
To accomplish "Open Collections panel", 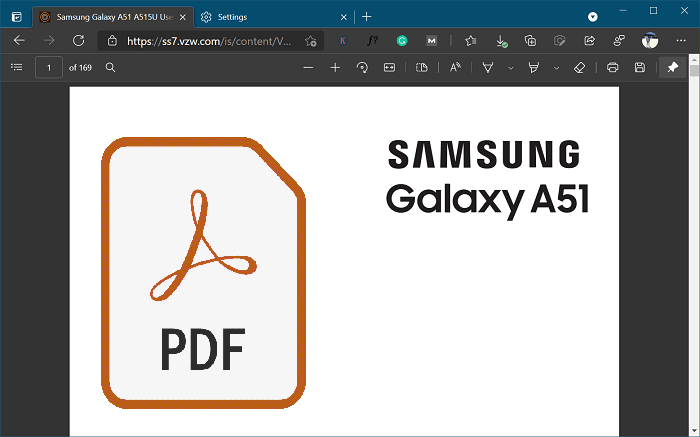I will 530,41.
